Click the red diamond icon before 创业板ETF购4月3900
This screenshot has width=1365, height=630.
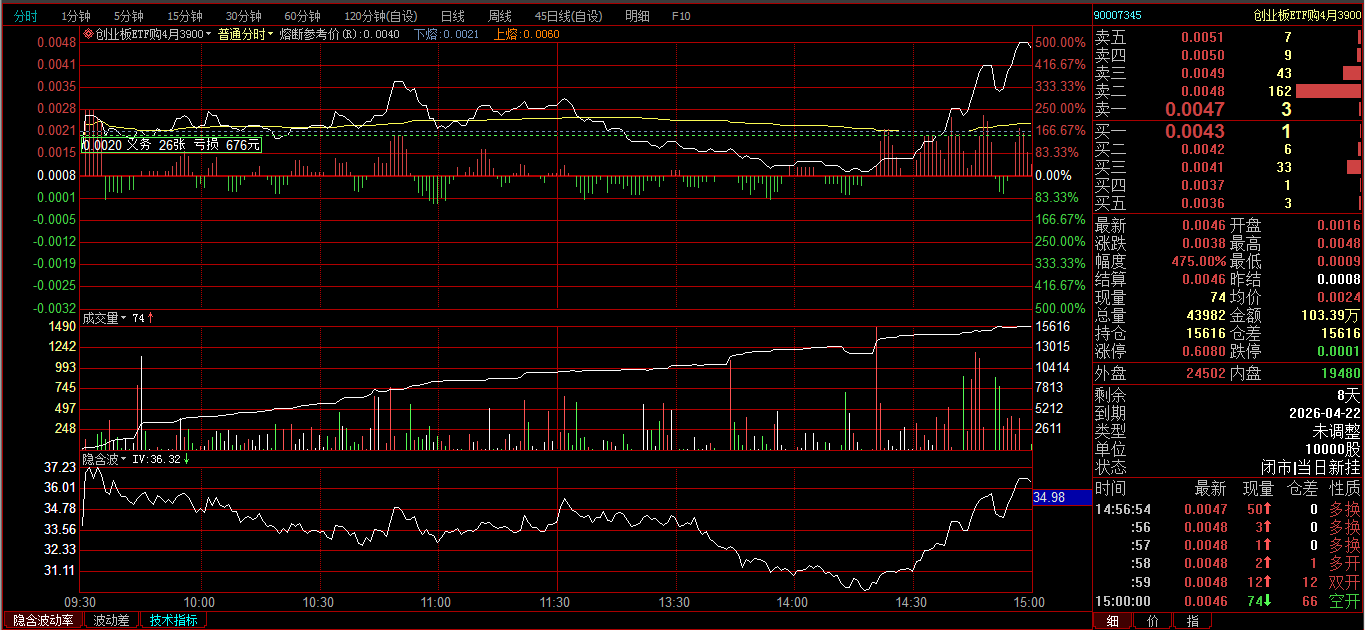[88, 34]
